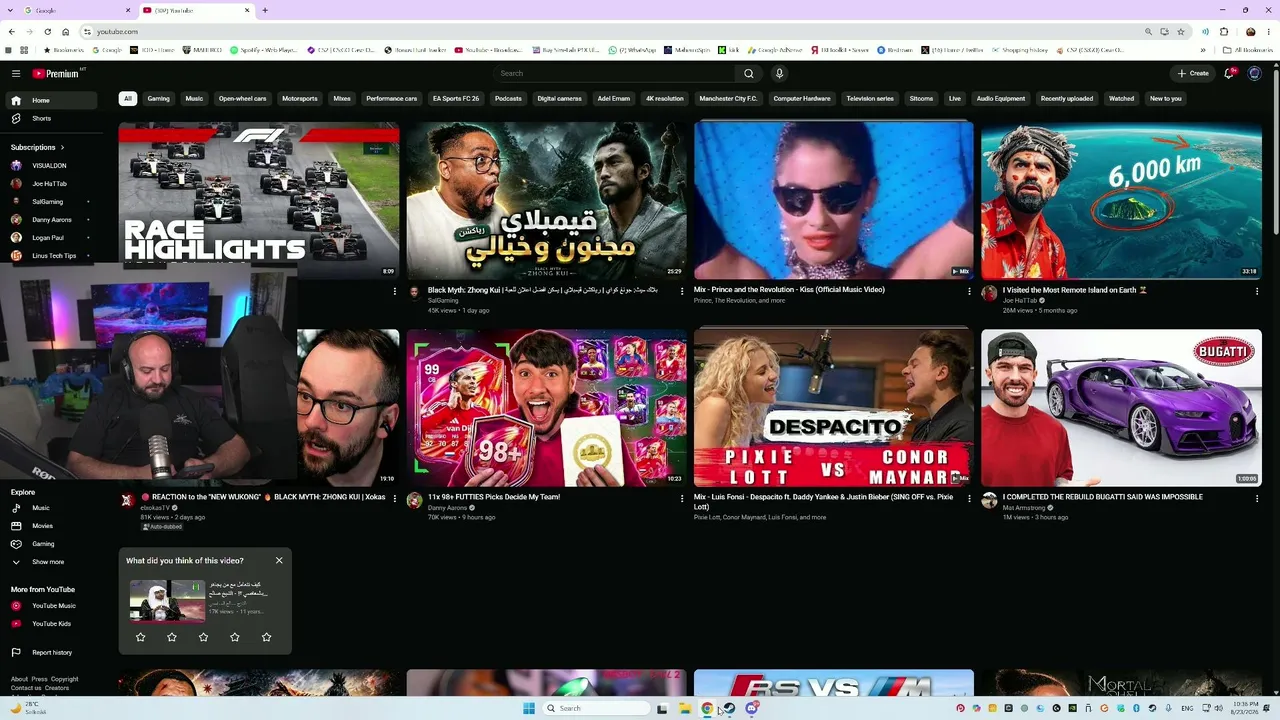This screenshot has width=1280, height=720.
Task: Open the Copyright footer link
Action: [65, 679]
